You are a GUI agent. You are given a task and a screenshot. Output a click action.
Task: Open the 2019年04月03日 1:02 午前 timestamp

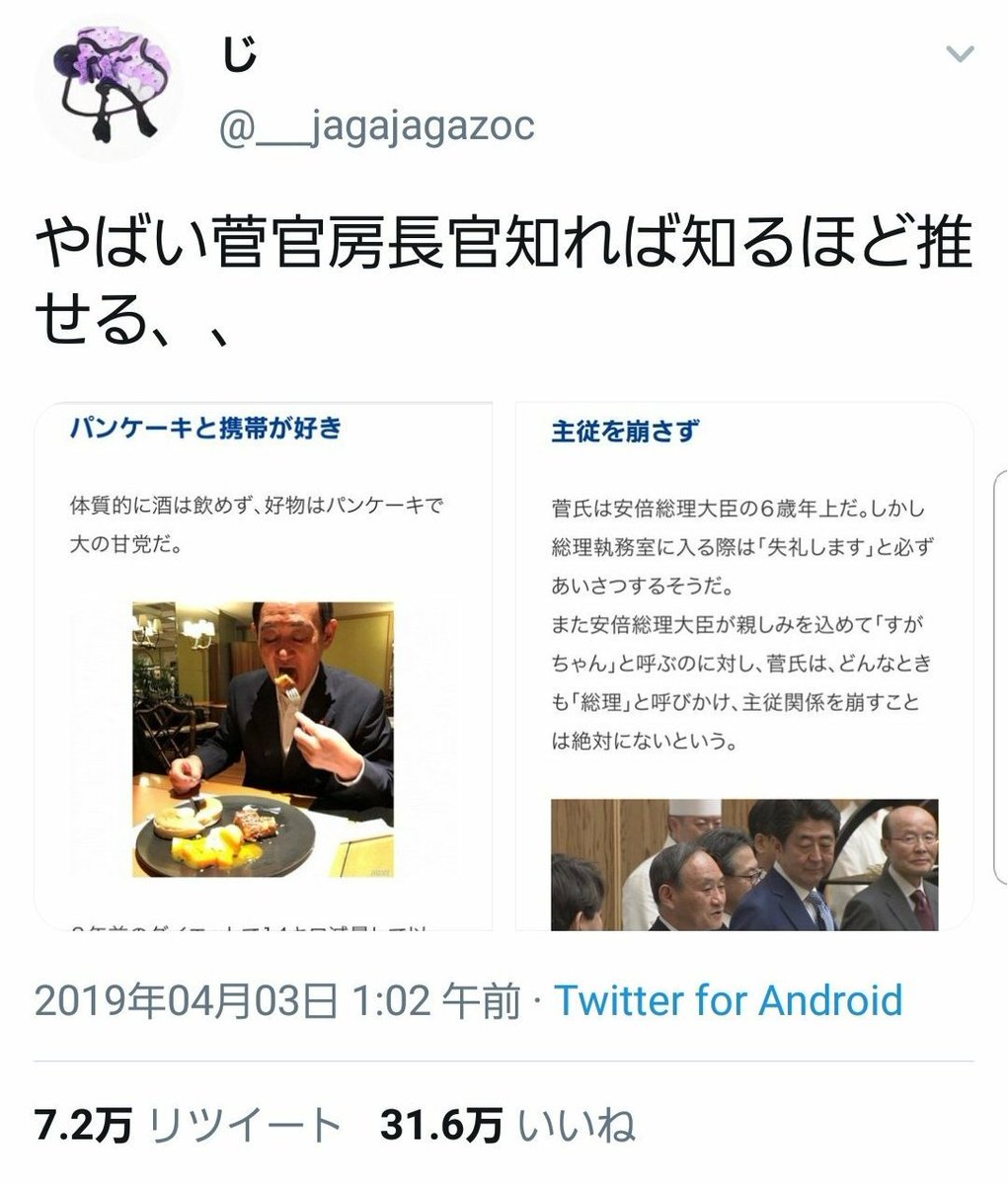tap(276, 1001)
